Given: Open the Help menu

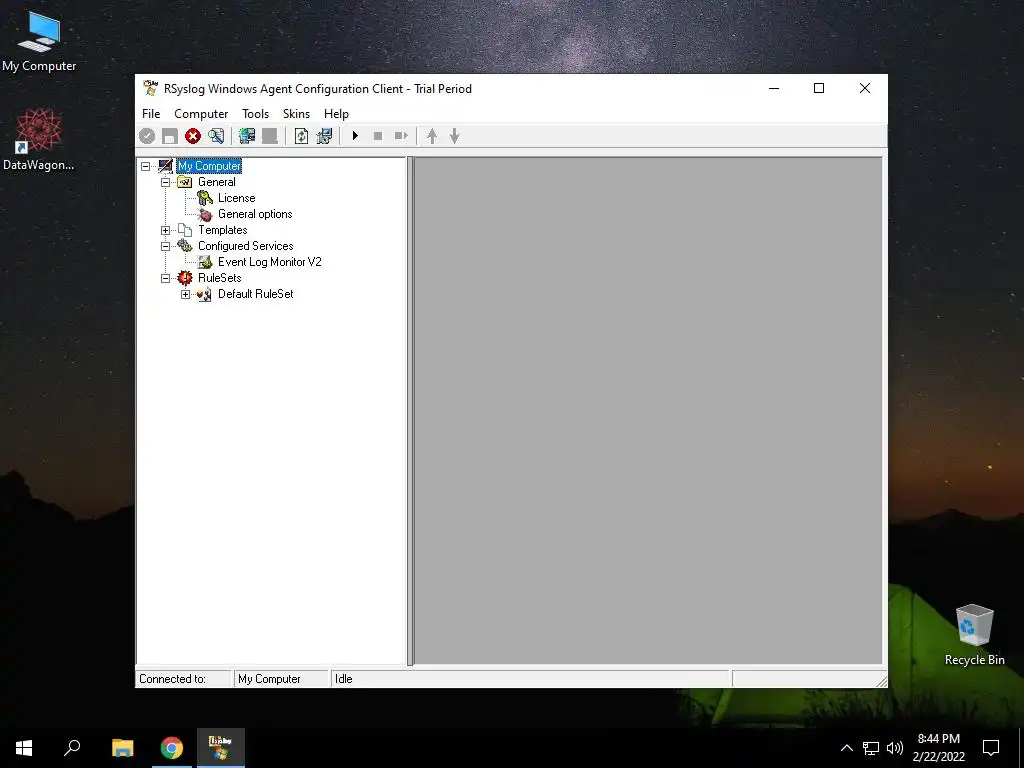Looking at the screenshot, I should 336,114.
